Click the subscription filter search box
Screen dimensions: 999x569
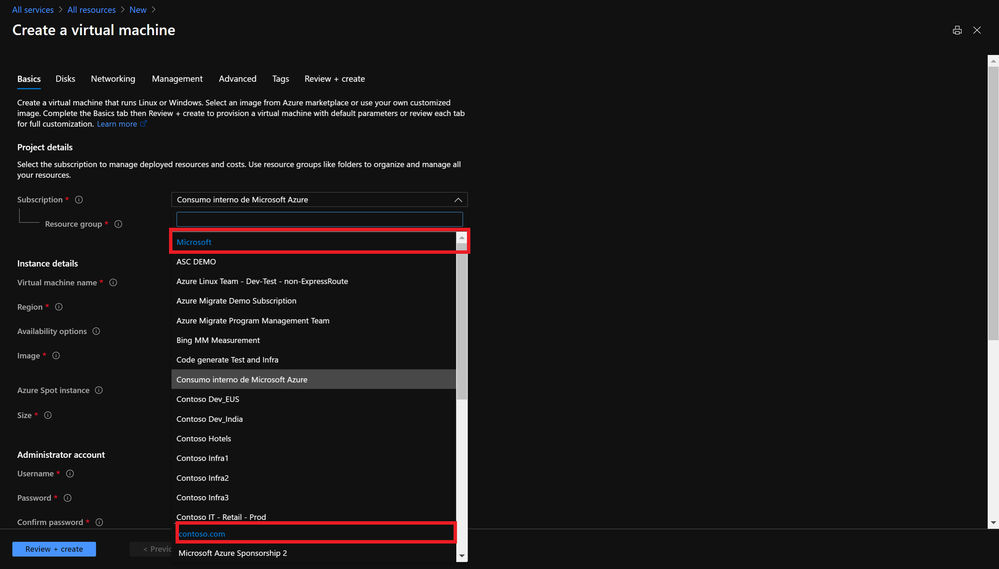coord(319,219)
